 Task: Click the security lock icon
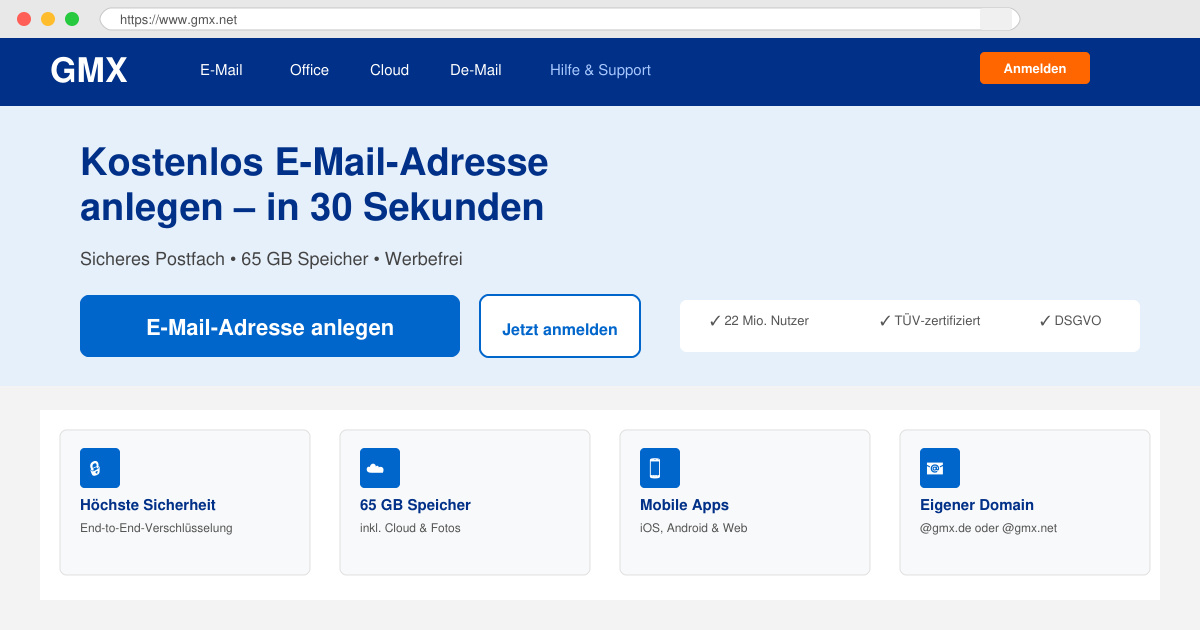[100, 468]
